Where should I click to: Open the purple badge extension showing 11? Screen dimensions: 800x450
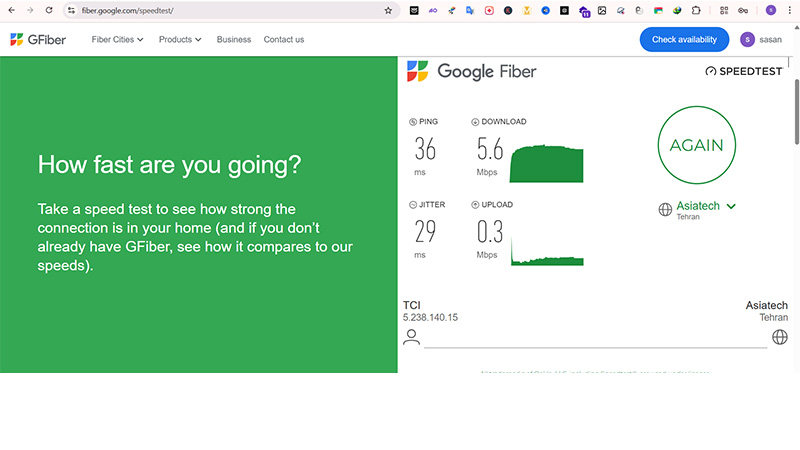[584, 11]
